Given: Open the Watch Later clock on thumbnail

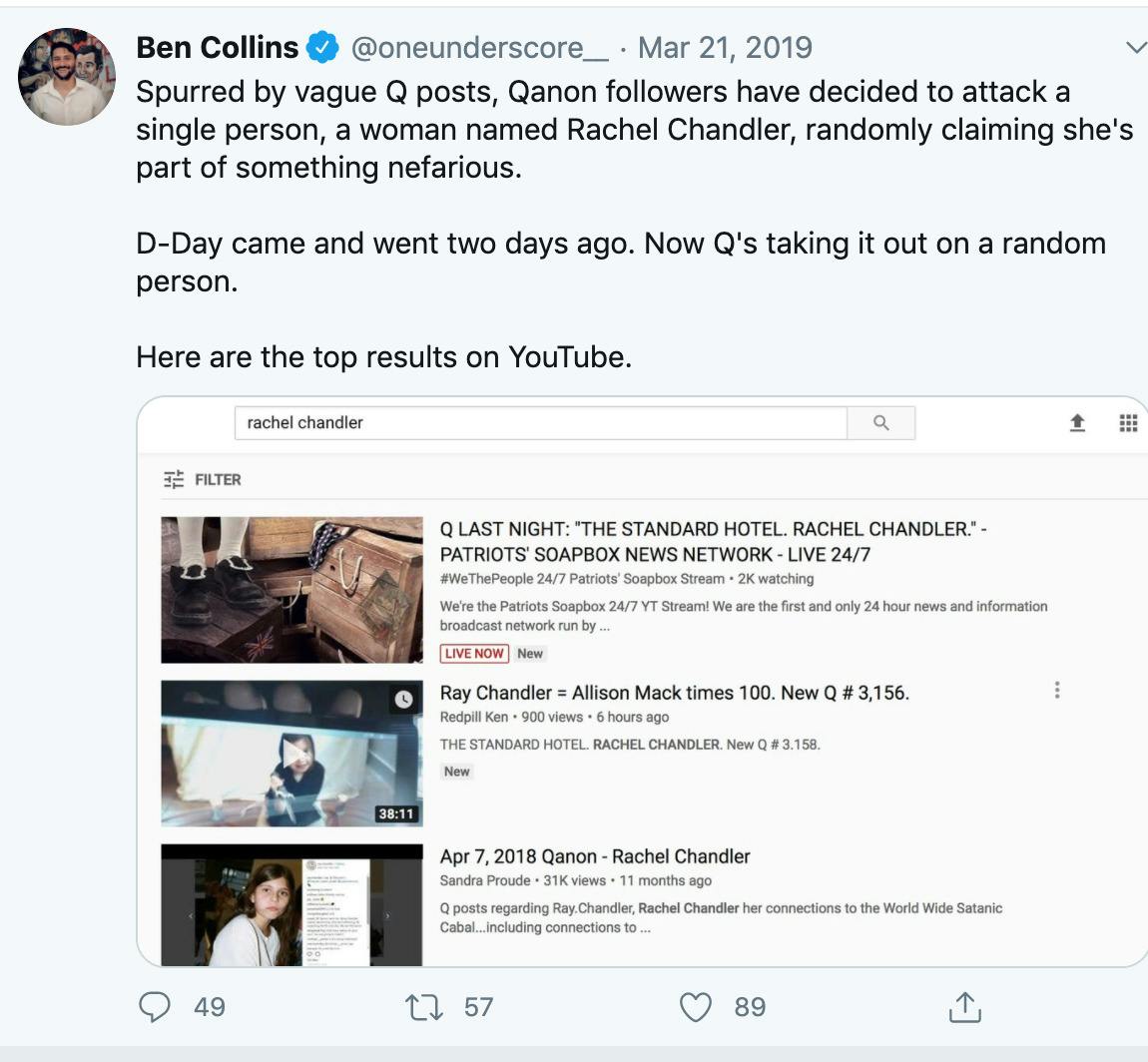Looking at the screenshot, I should coord(403,700).
